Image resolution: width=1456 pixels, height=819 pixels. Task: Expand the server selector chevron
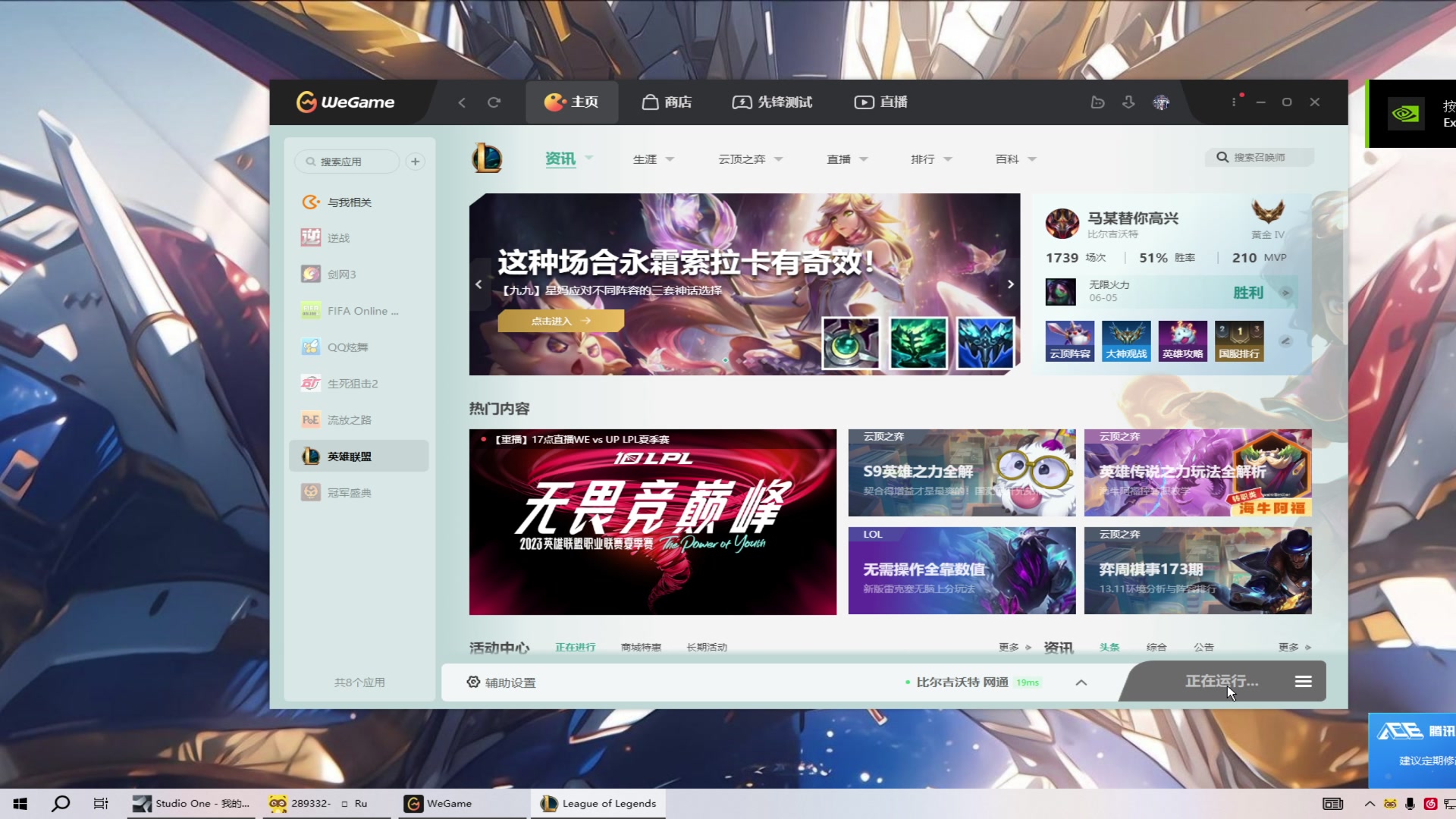point(1081,682)
